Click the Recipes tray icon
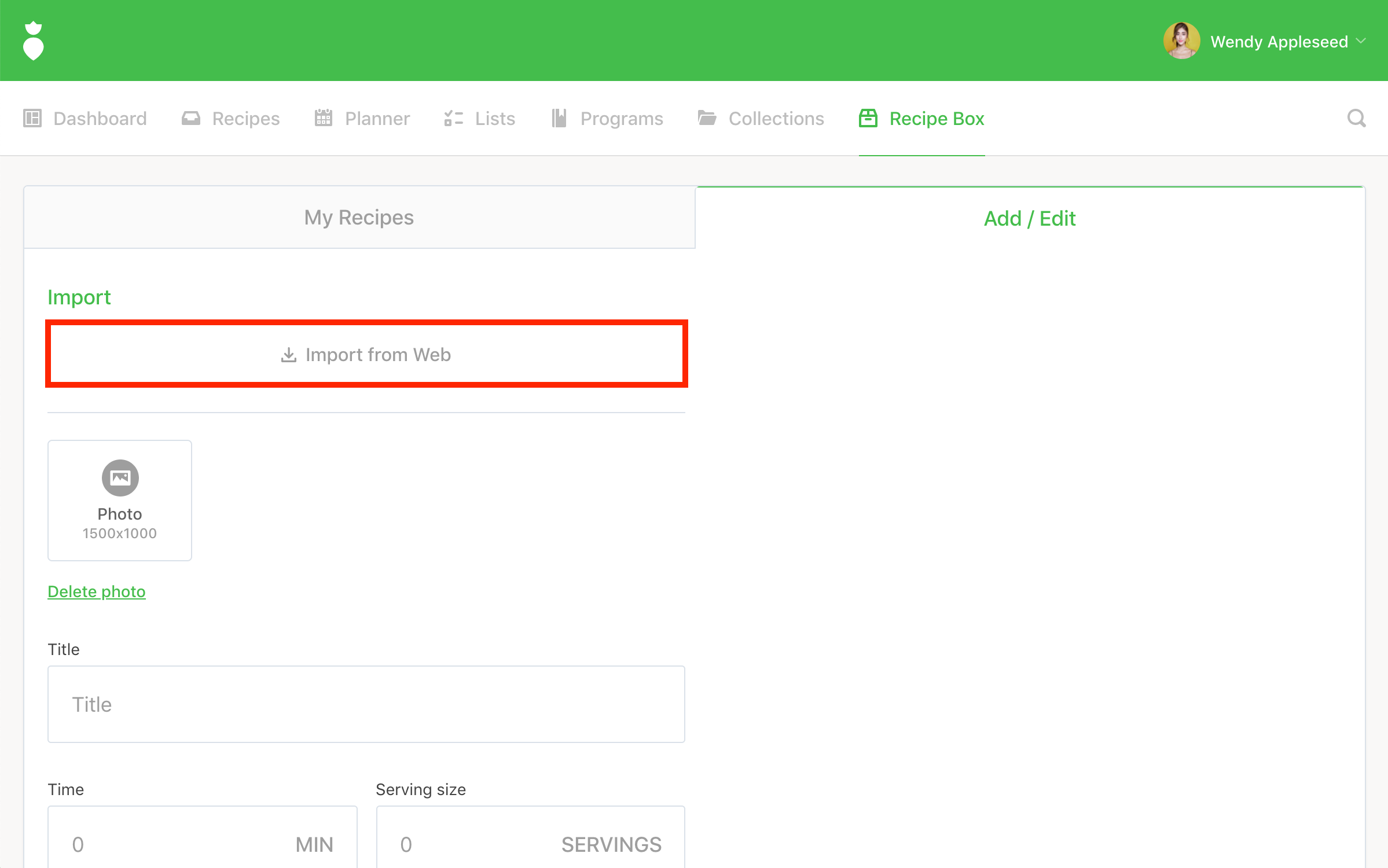Image resolution: width=1388 pixels, height=868 pixels. (x=191, y=118)
